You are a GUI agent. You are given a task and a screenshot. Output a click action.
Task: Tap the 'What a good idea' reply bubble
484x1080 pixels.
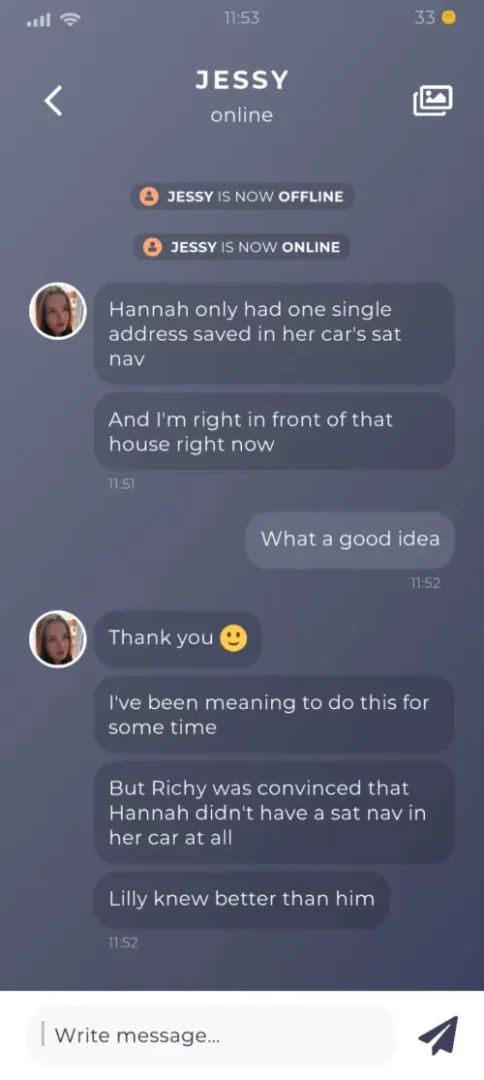pos(350,539)
